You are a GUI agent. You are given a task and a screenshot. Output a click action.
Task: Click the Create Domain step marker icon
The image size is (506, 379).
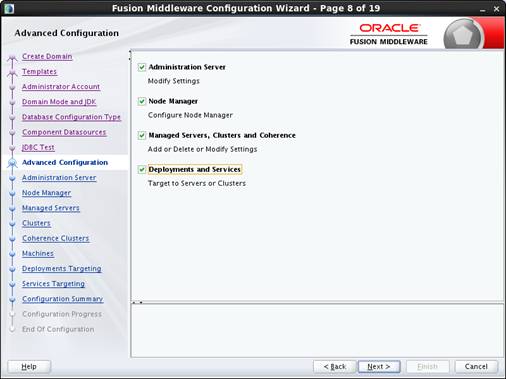click(x=12, y=58)
